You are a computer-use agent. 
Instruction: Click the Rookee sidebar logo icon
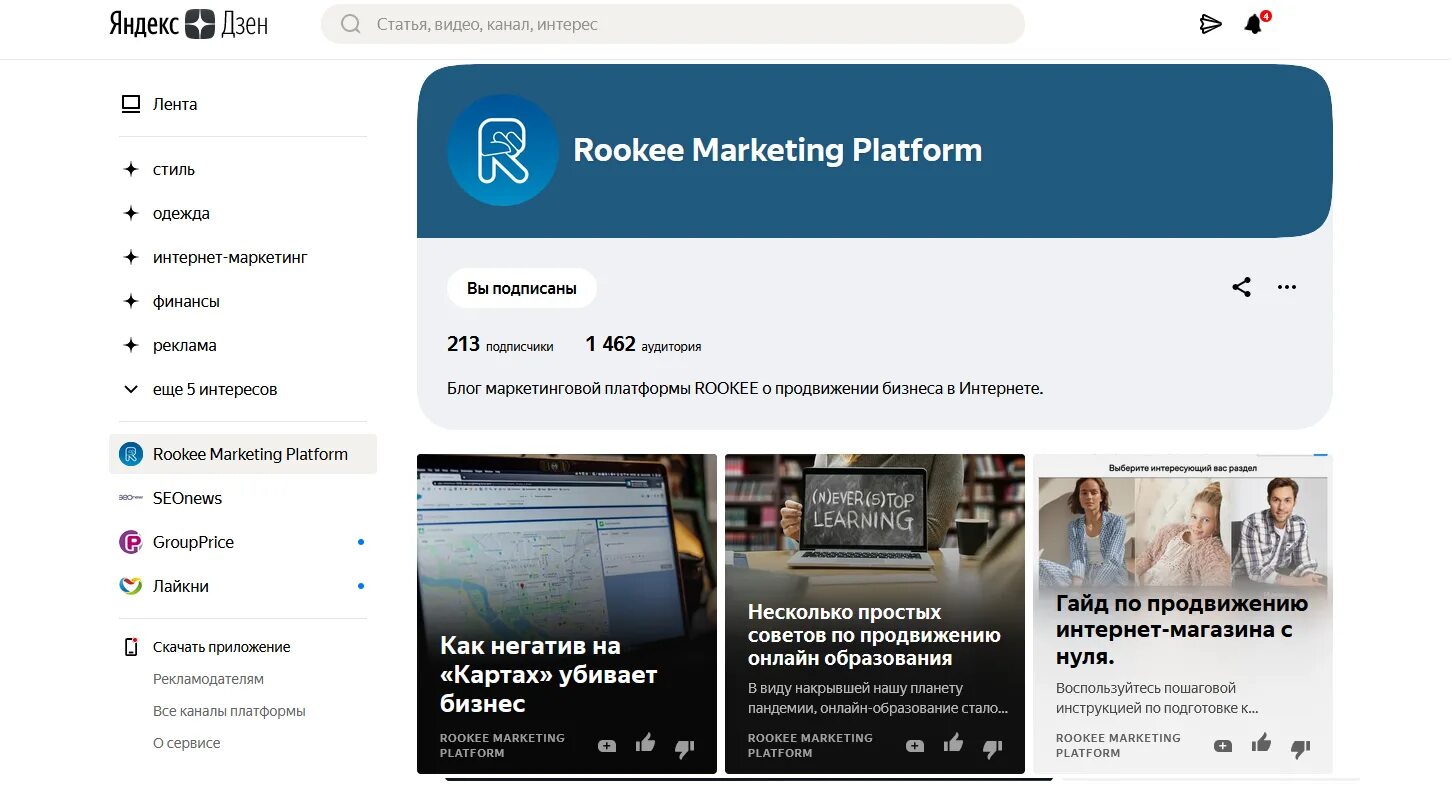131,454
